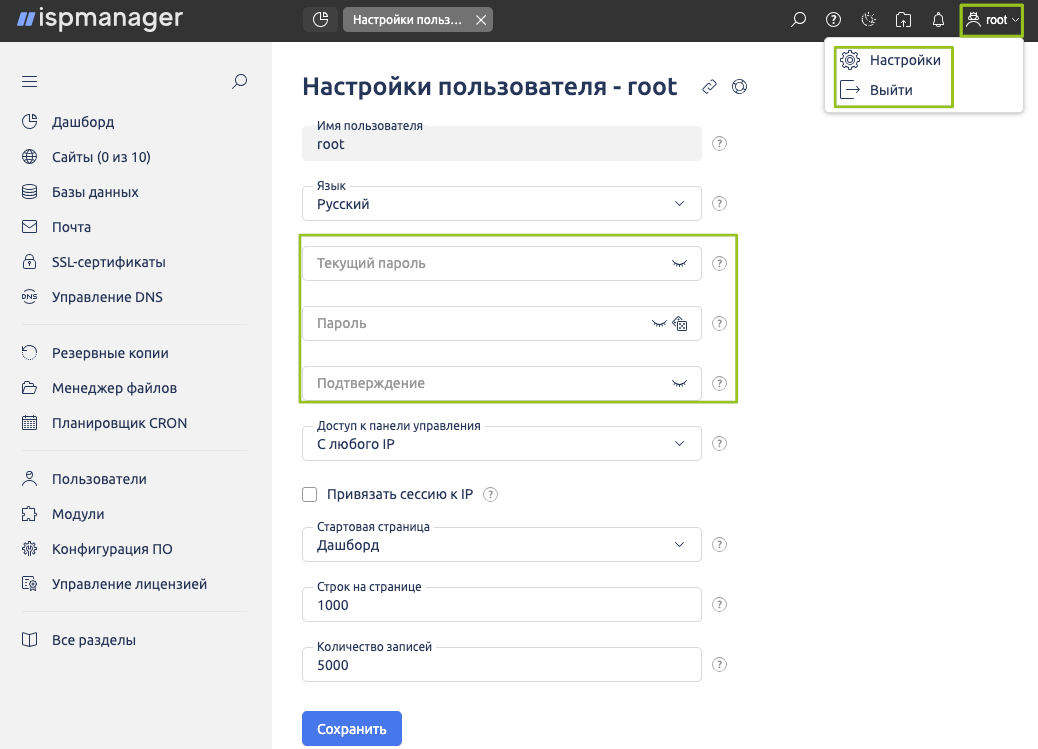The image size is (1038, 749).
Task: Click the Строк на странице input field
Action: click(x=501, y=605)
